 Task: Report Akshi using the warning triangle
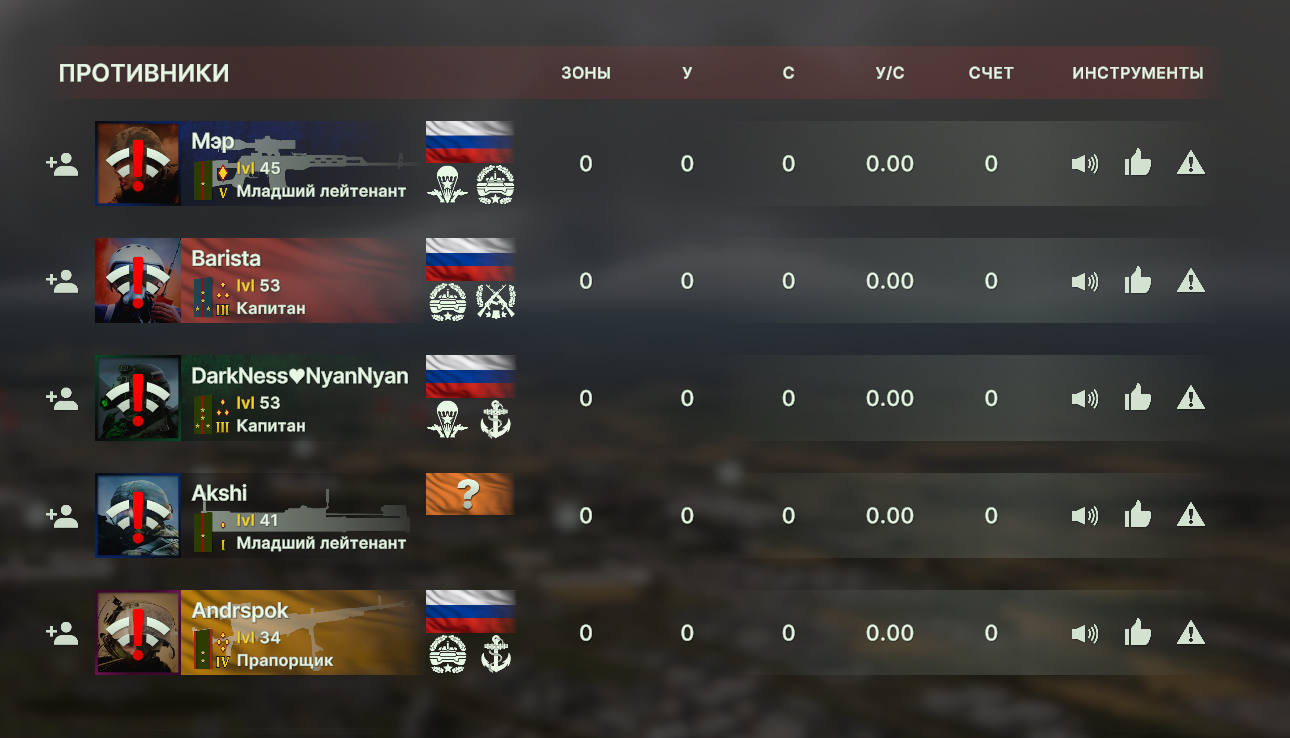pyautogui.click(x=1190, y=514)
